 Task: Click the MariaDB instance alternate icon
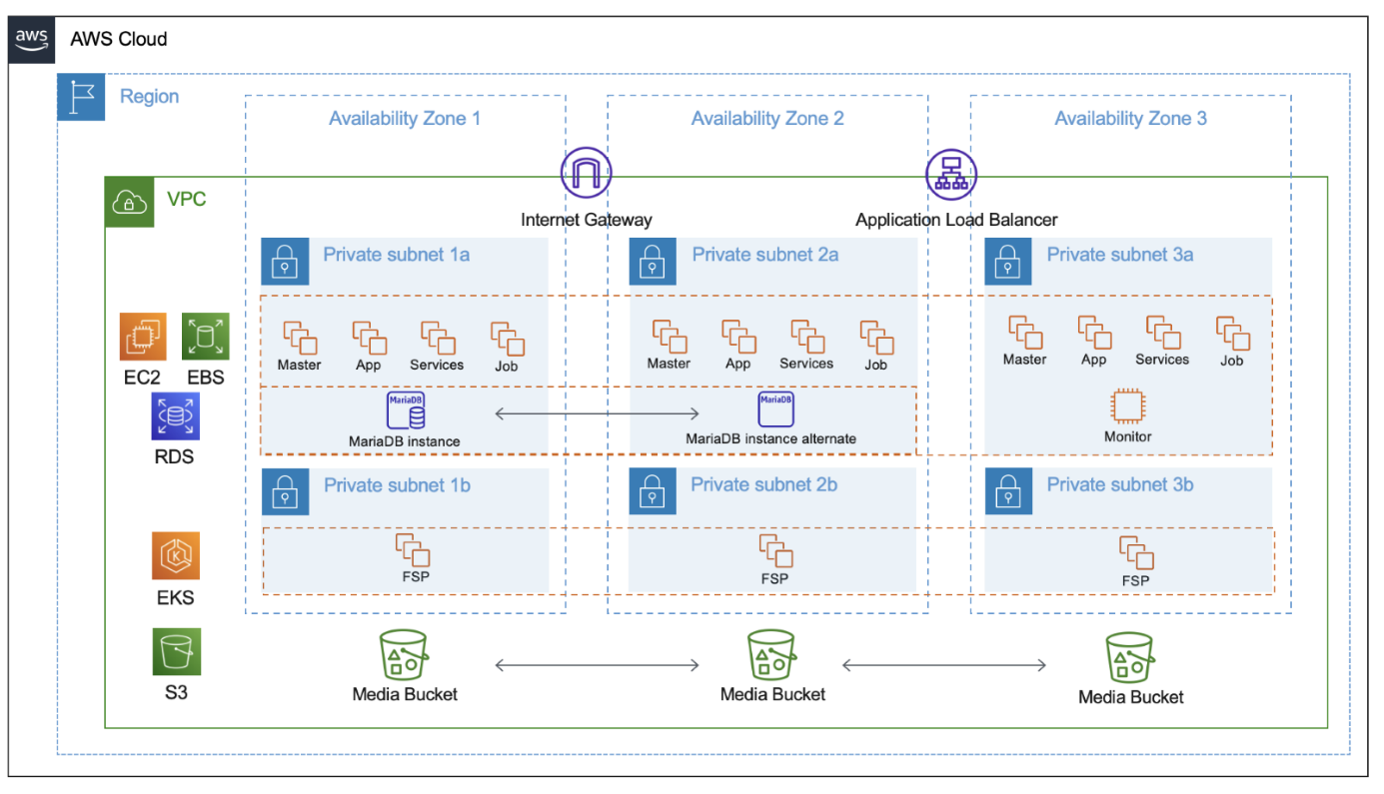[776, 410]
